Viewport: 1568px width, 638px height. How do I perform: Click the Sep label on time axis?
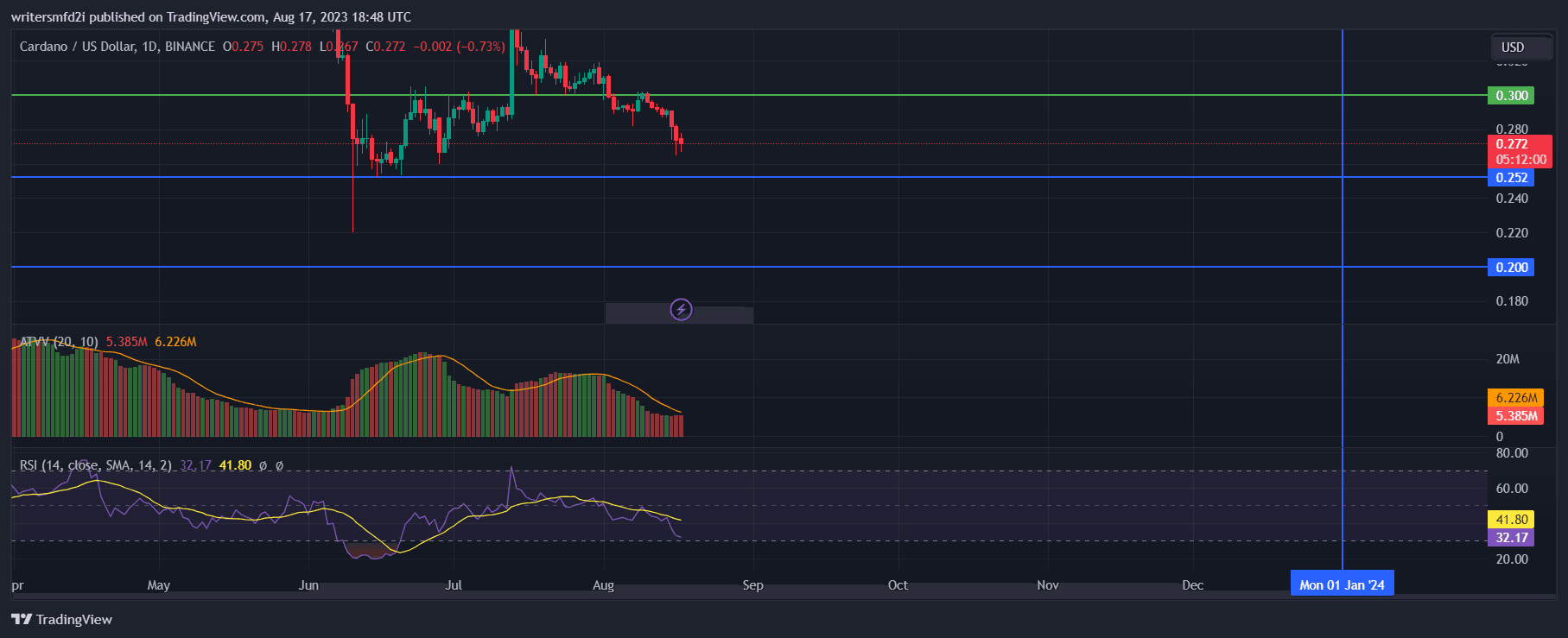(752, 585)
